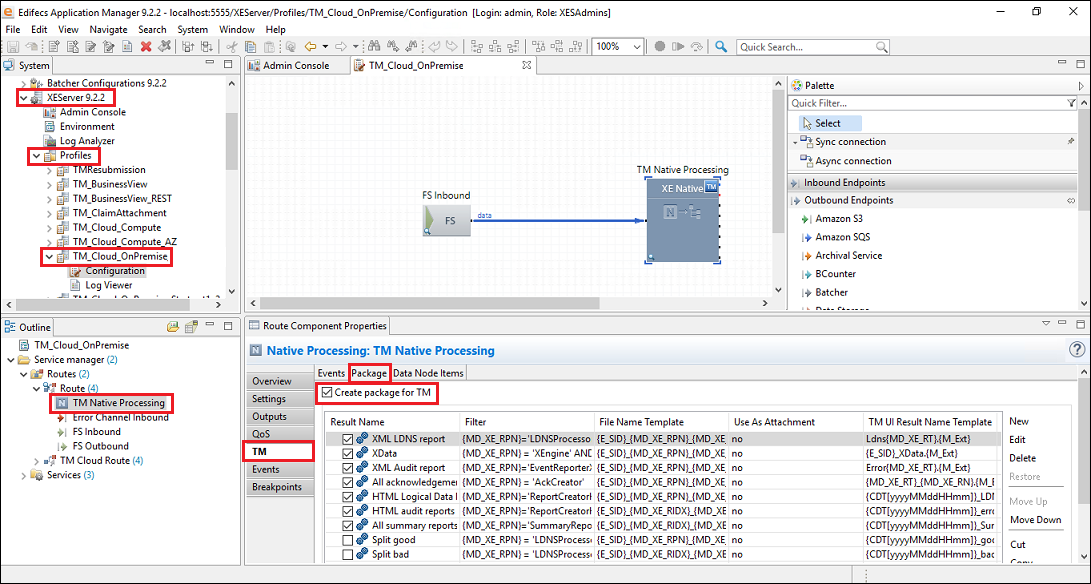Collapse the XEServer 9.2.2 tree node
The height and width of the screenshot is (584, 1091).
[x=24, y=98]
